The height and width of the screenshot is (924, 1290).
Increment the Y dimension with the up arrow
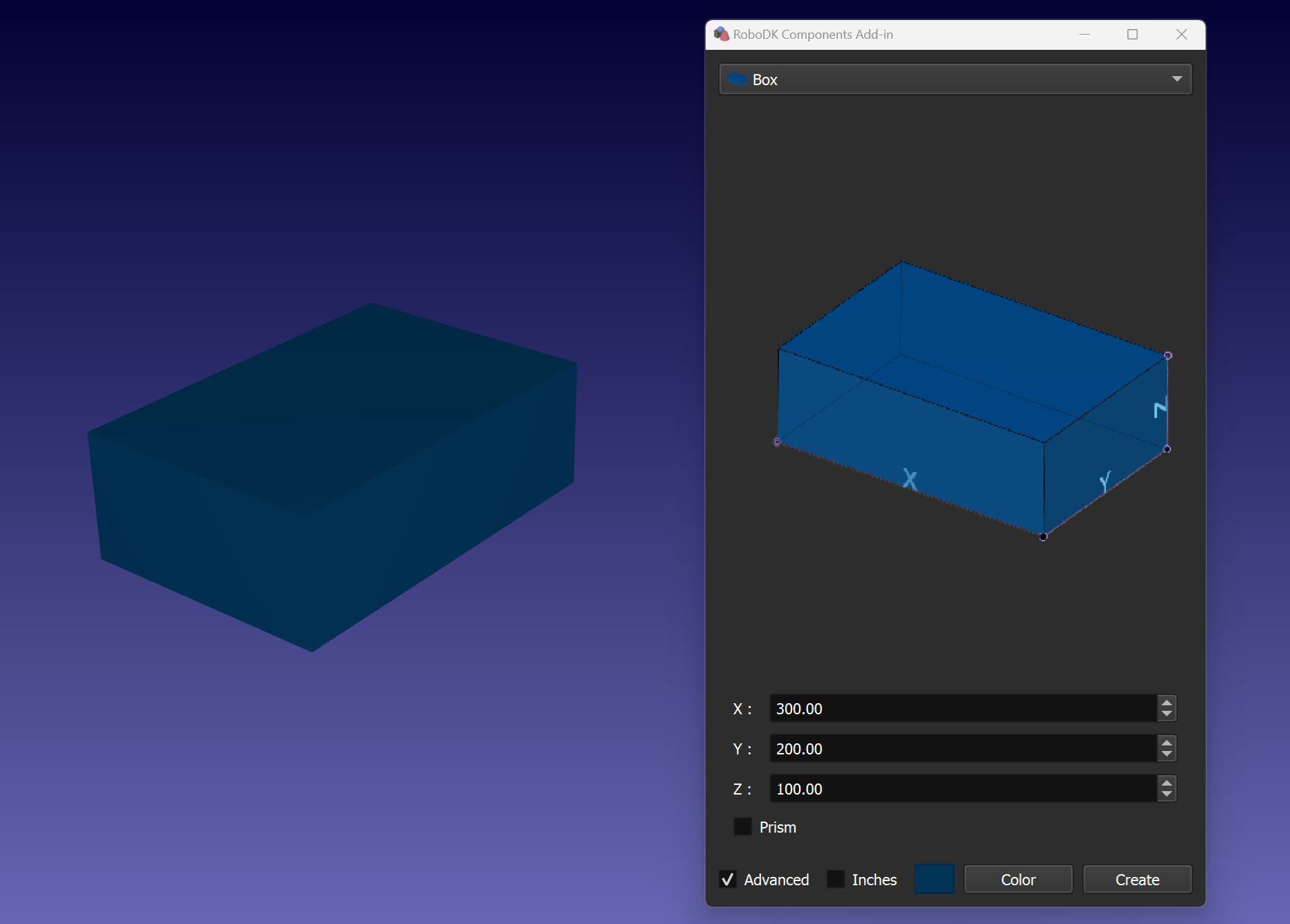click(1165, 743)
